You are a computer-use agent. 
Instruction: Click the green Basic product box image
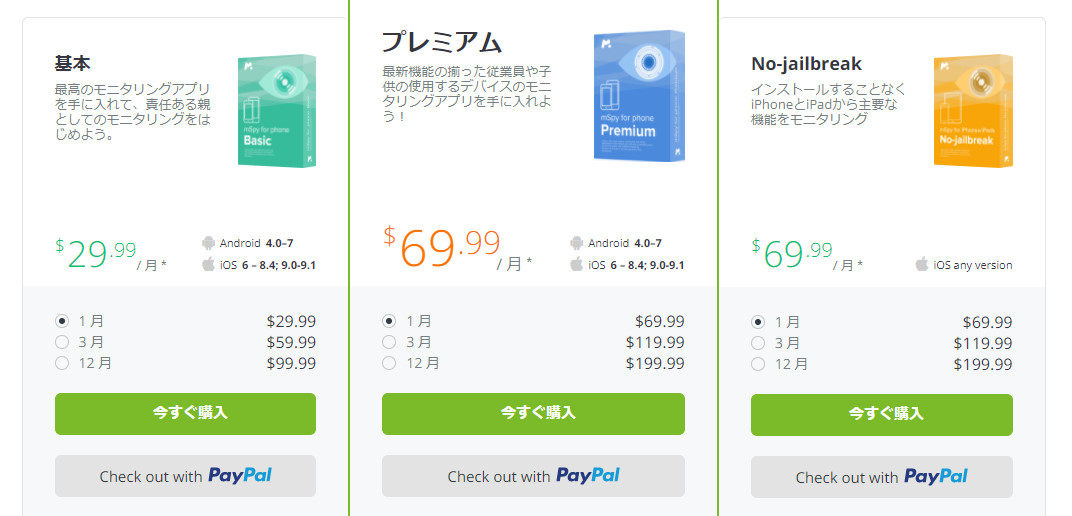(277, 110)
